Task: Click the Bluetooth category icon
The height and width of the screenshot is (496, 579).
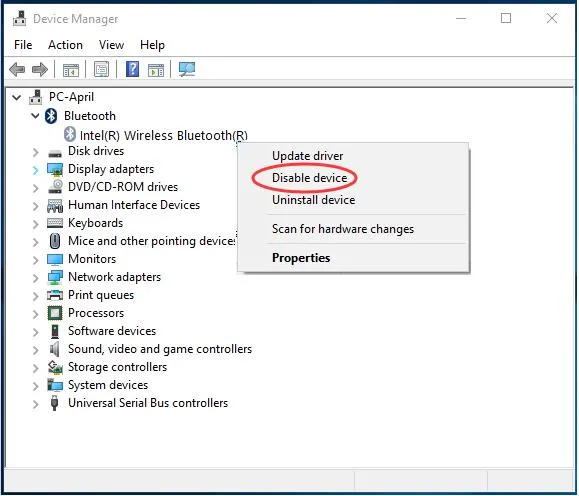Action: pos(51,116)
